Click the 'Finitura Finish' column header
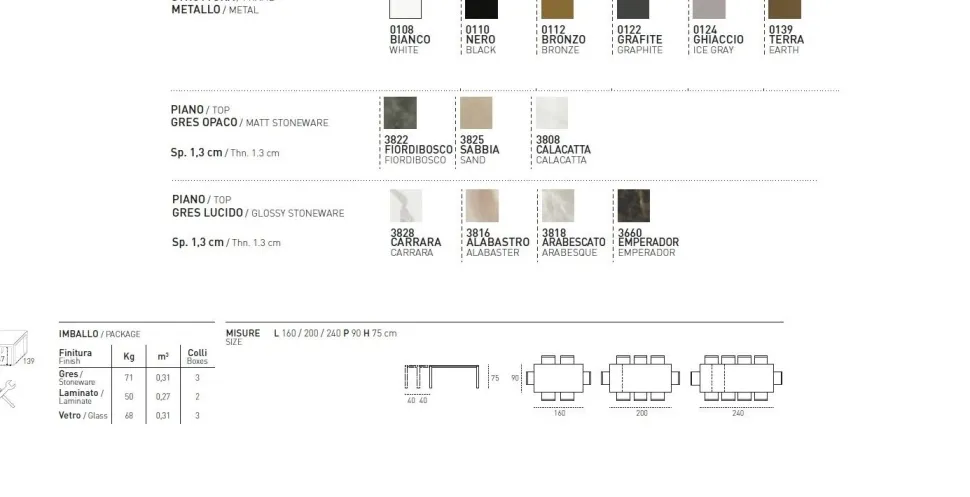 point(75,356)
